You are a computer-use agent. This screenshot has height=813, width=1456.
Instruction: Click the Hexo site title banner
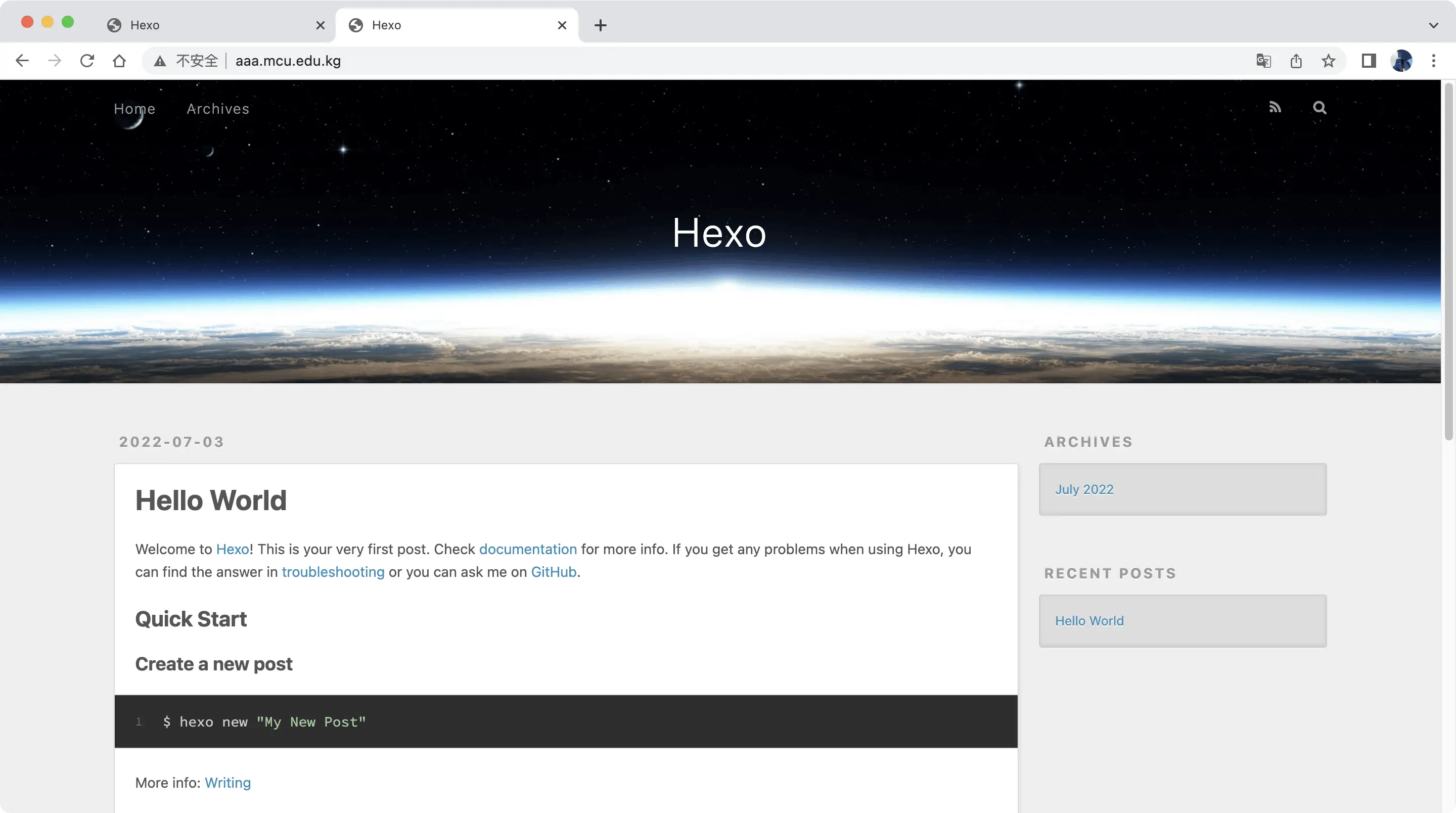pyautogui.click(x=719, y=233)
